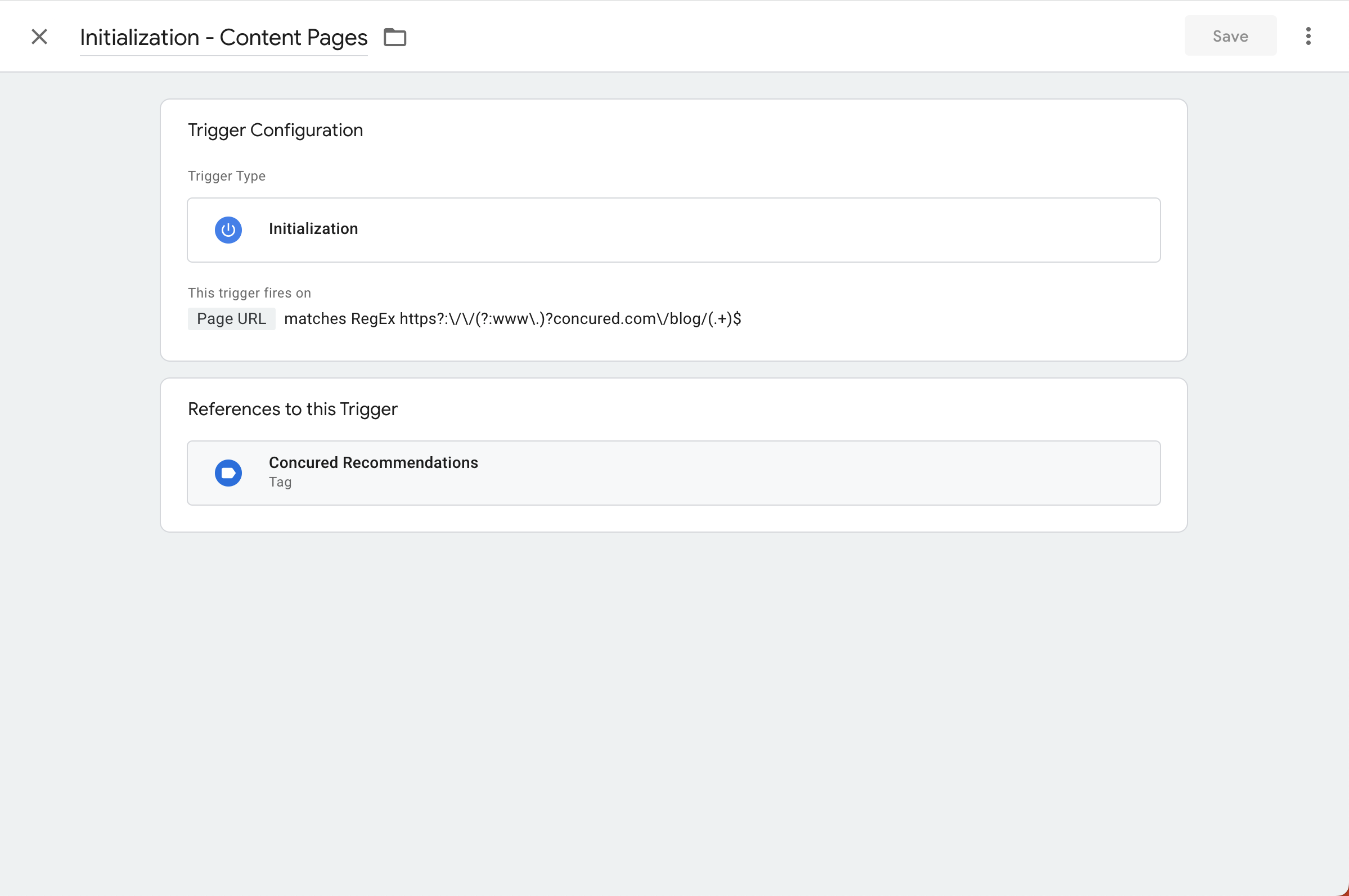Open the 'Concured Recommendations' tag reference

(x=373, y=463)
